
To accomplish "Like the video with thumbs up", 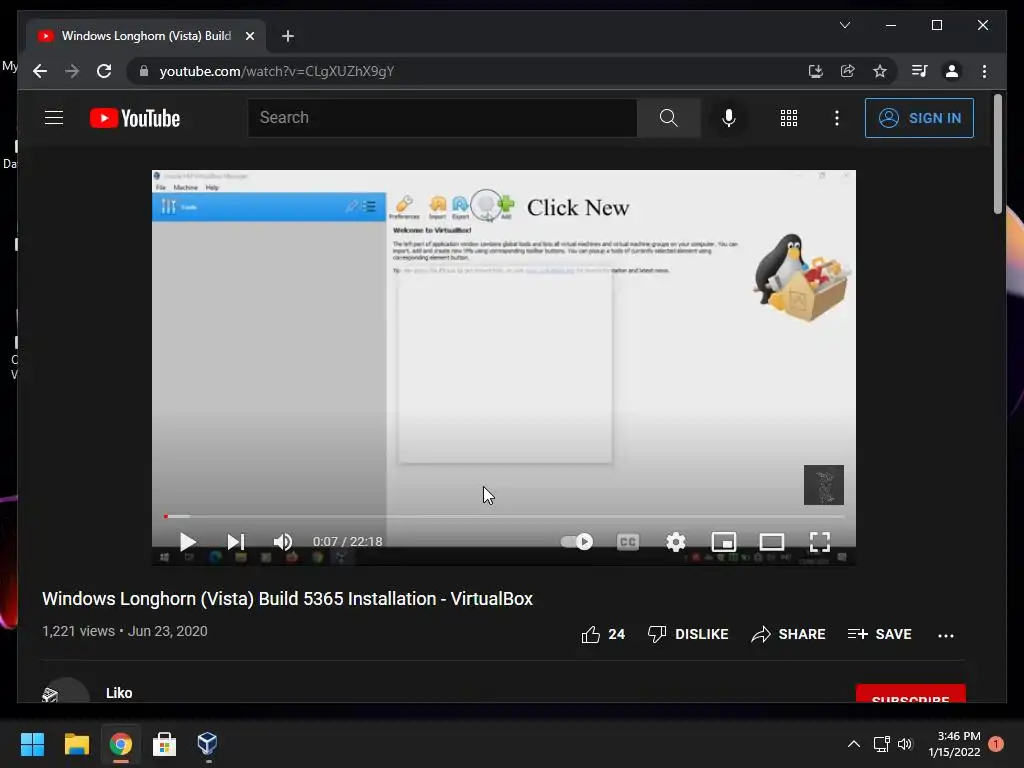I will tap(602, 634).
